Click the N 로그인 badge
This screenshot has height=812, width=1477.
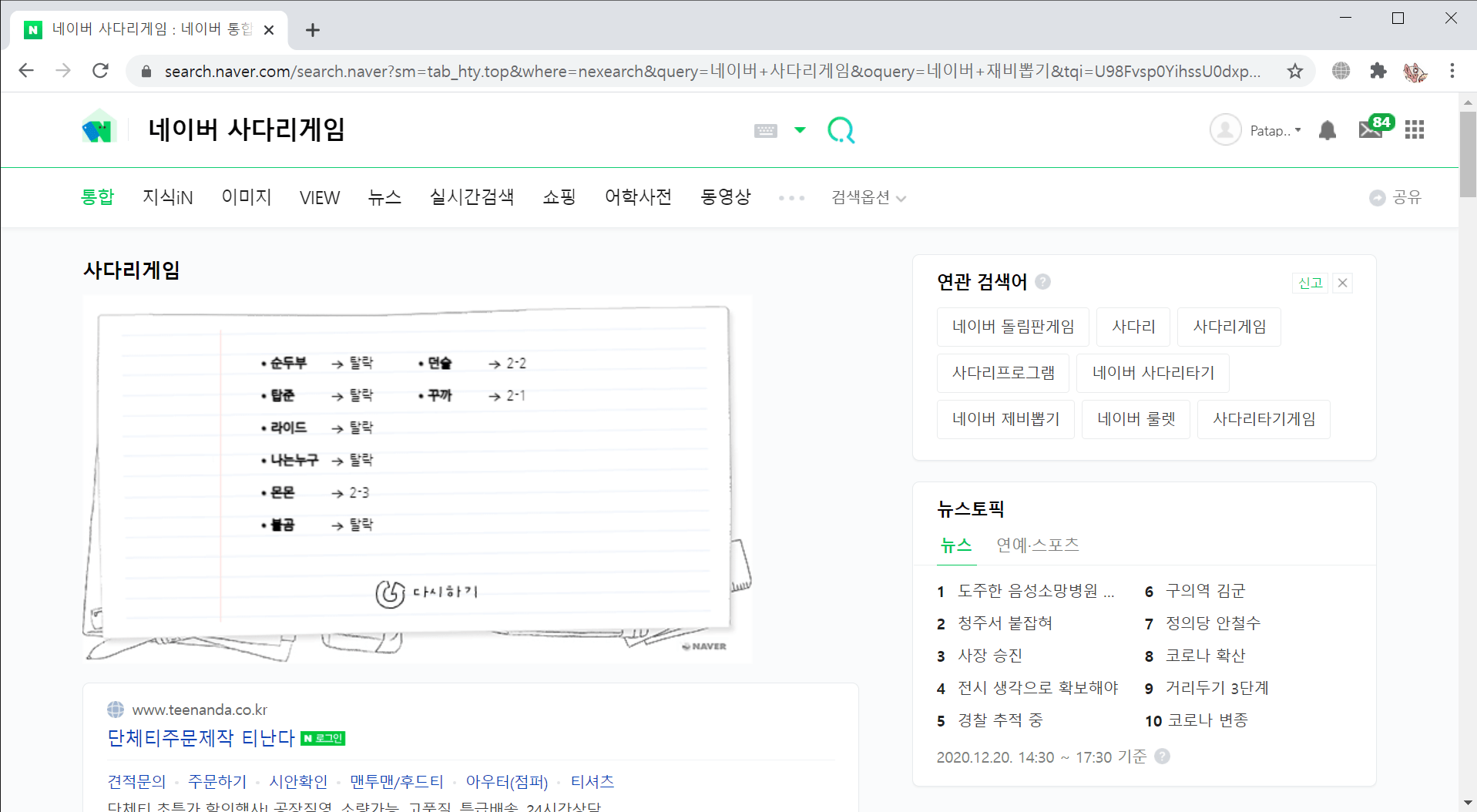tap(323, 738)
